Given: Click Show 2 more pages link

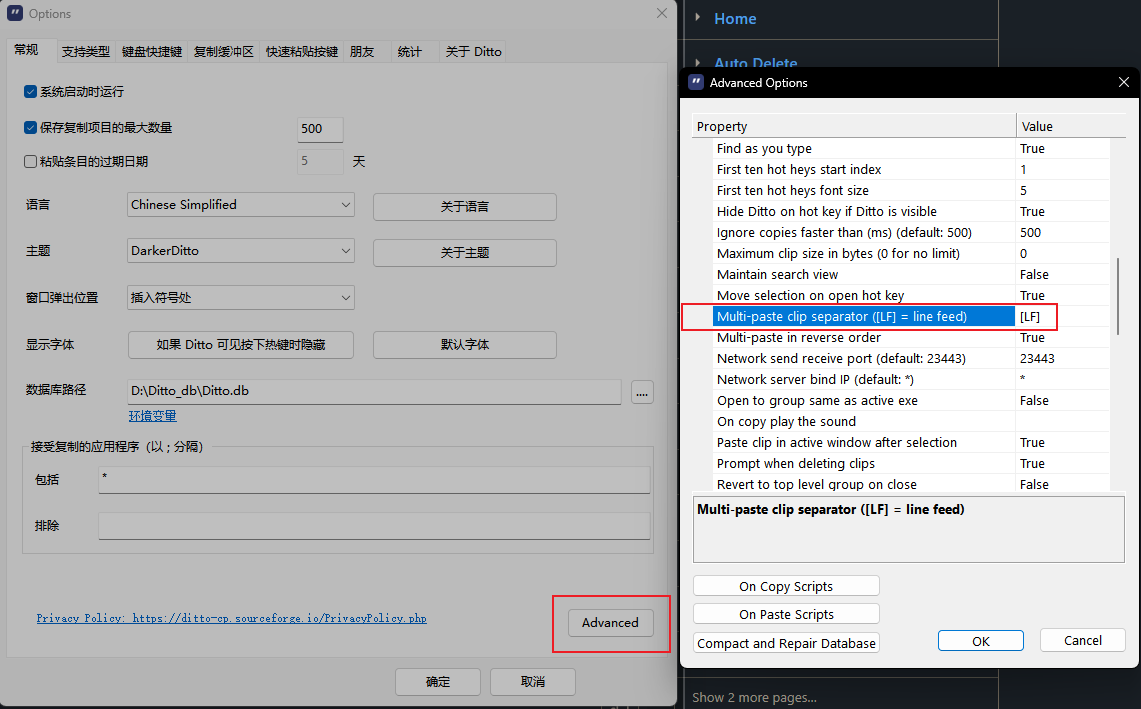Looking at the screenshot, I should 754,697.
